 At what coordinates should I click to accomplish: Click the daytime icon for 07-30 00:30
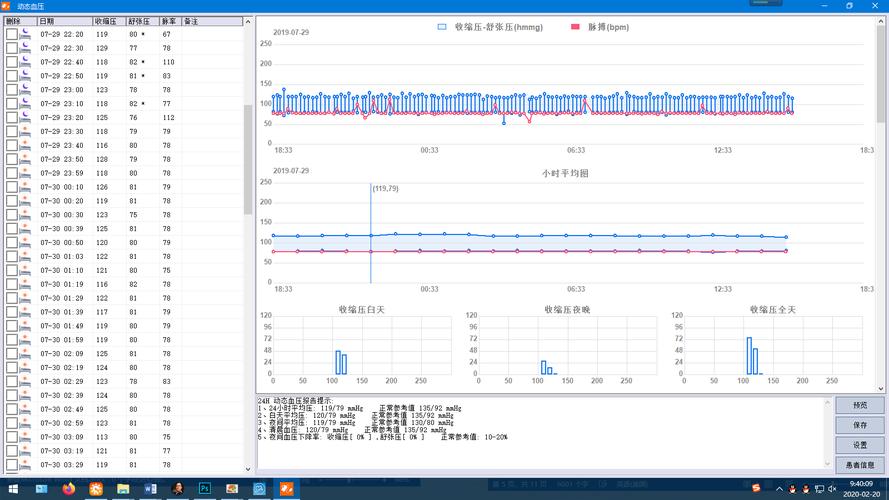26,215
